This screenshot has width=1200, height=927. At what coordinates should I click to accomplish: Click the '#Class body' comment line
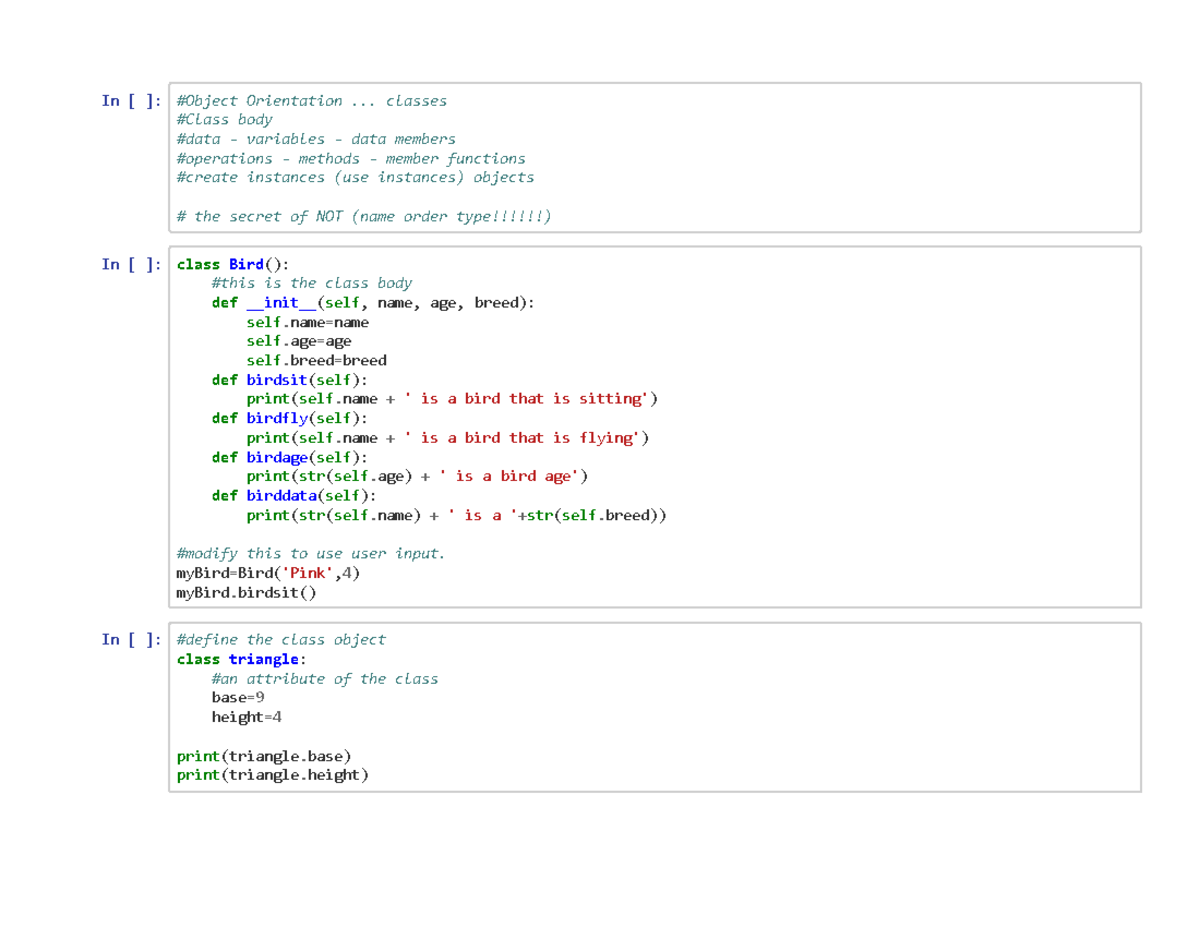[x=223, y=119]
